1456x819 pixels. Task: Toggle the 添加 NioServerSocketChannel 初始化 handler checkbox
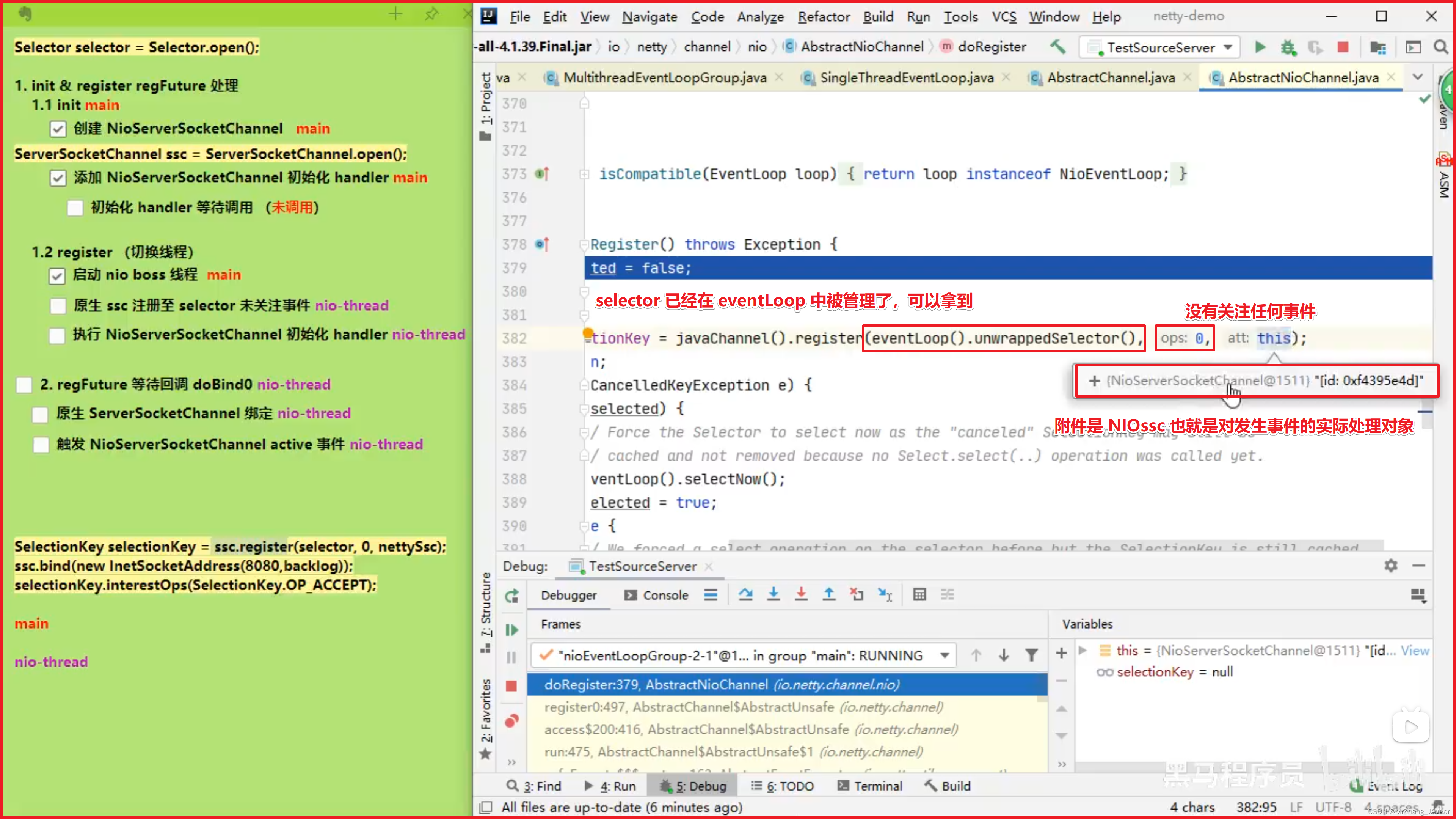[x=58, y=178]
